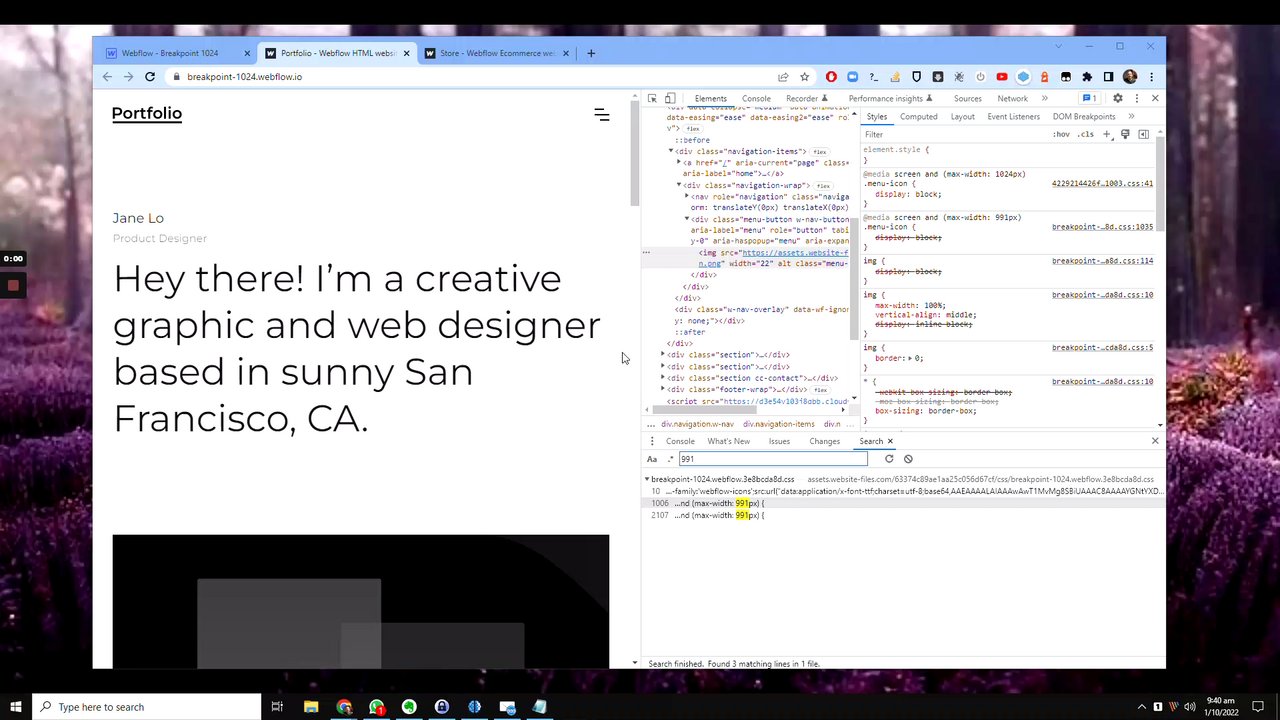Toggle the :hov element state panel
Image resolution: width=1280 pixels, height=720 pixels.
1061,134
